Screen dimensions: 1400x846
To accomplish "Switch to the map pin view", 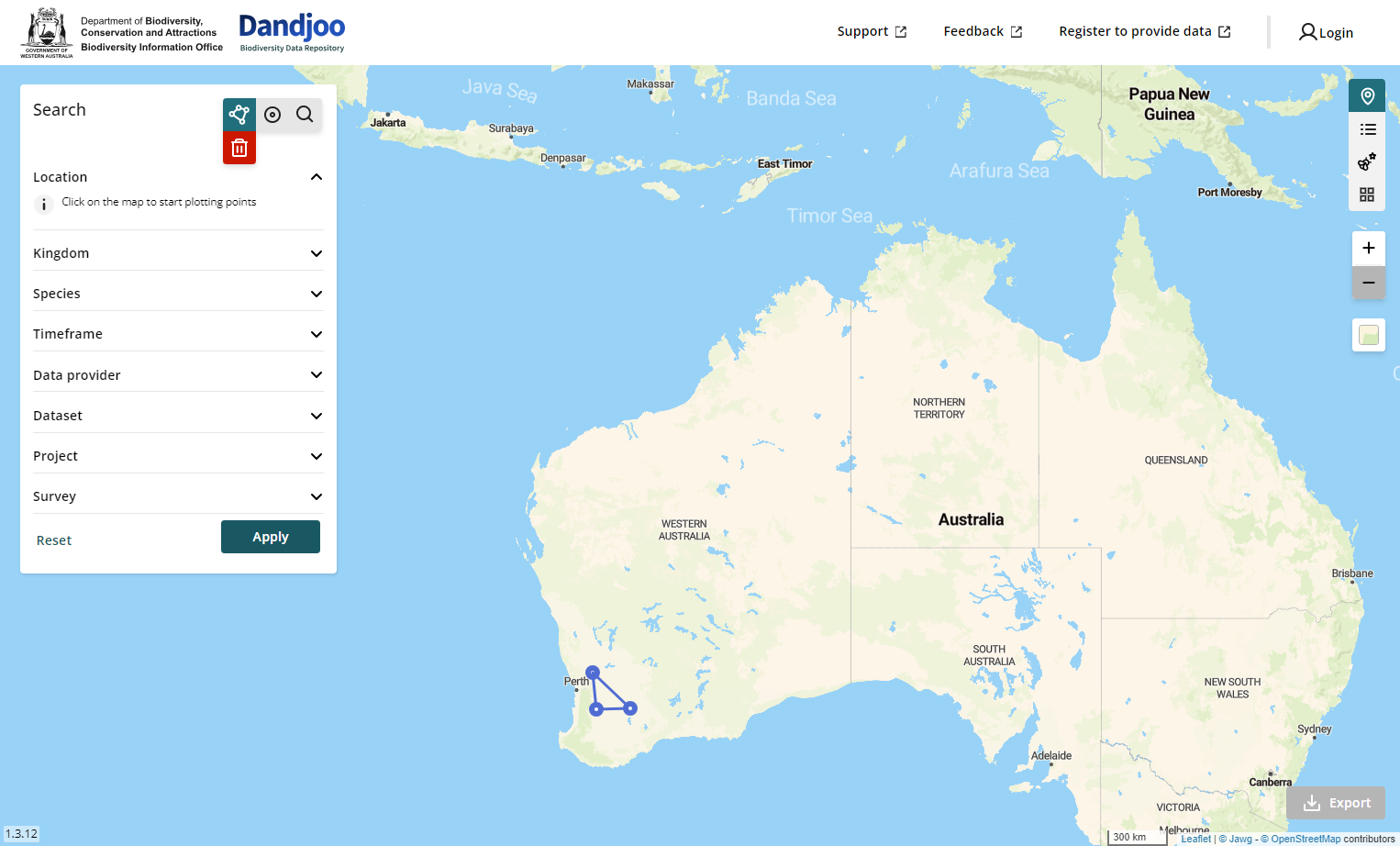I will click(1367, 95).
